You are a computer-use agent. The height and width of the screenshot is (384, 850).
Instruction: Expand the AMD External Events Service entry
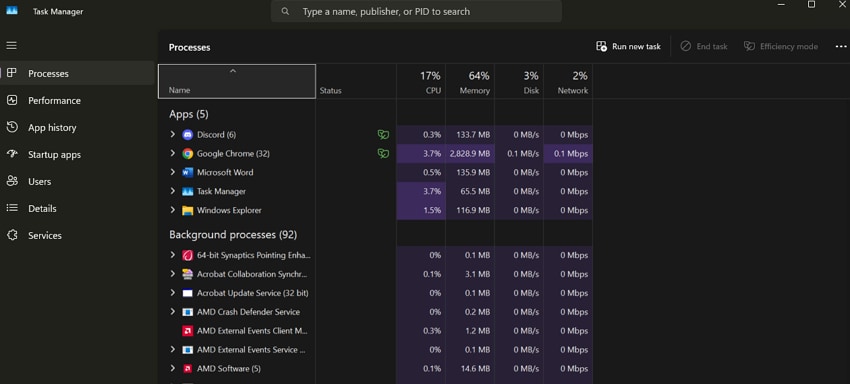click(x=172, y=349)
